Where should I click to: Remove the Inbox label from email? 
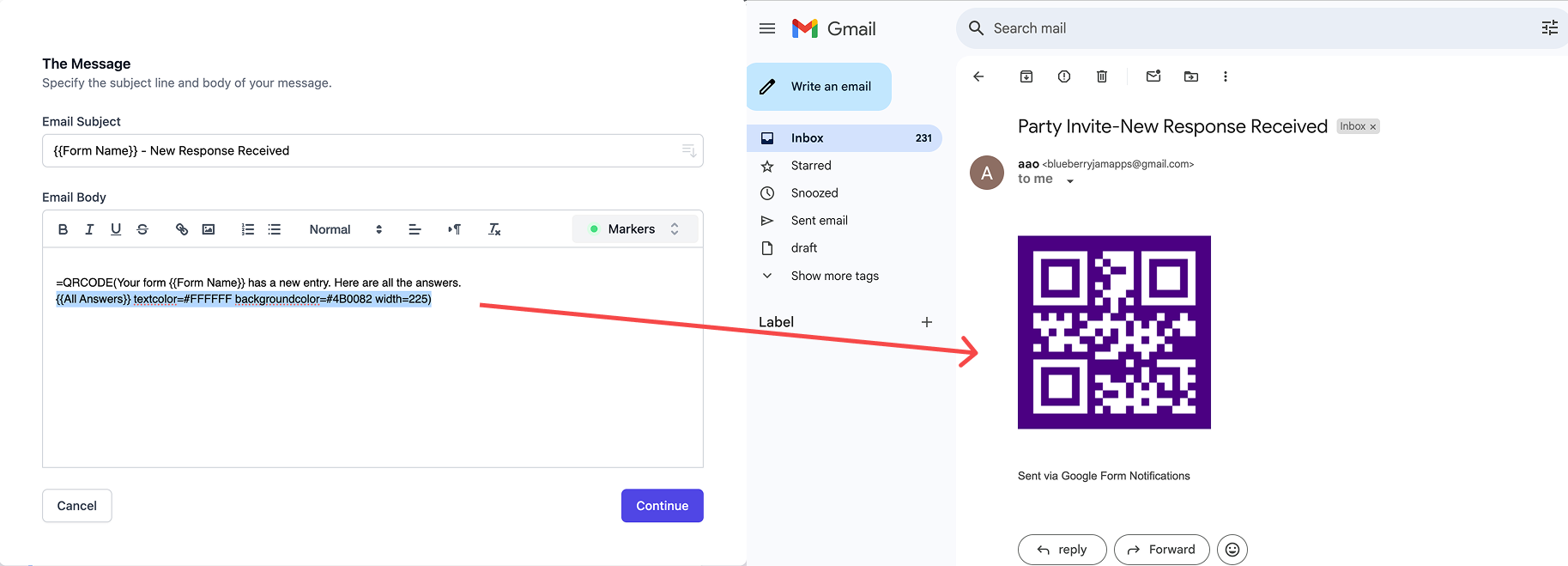(x=1373, y=127)
